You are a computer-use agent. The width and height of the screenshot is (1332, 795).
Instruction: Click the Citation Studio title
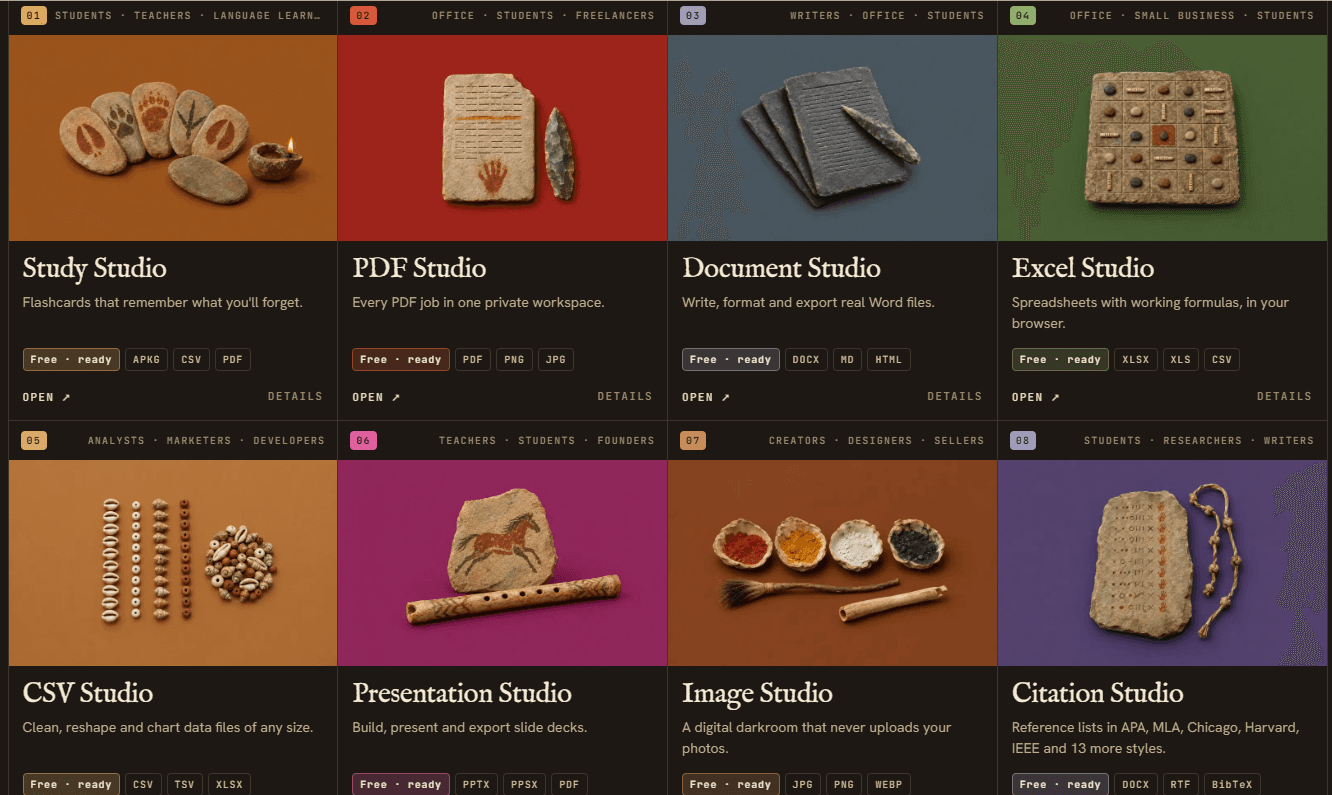pyautogui.click(x=1097, y=693)
